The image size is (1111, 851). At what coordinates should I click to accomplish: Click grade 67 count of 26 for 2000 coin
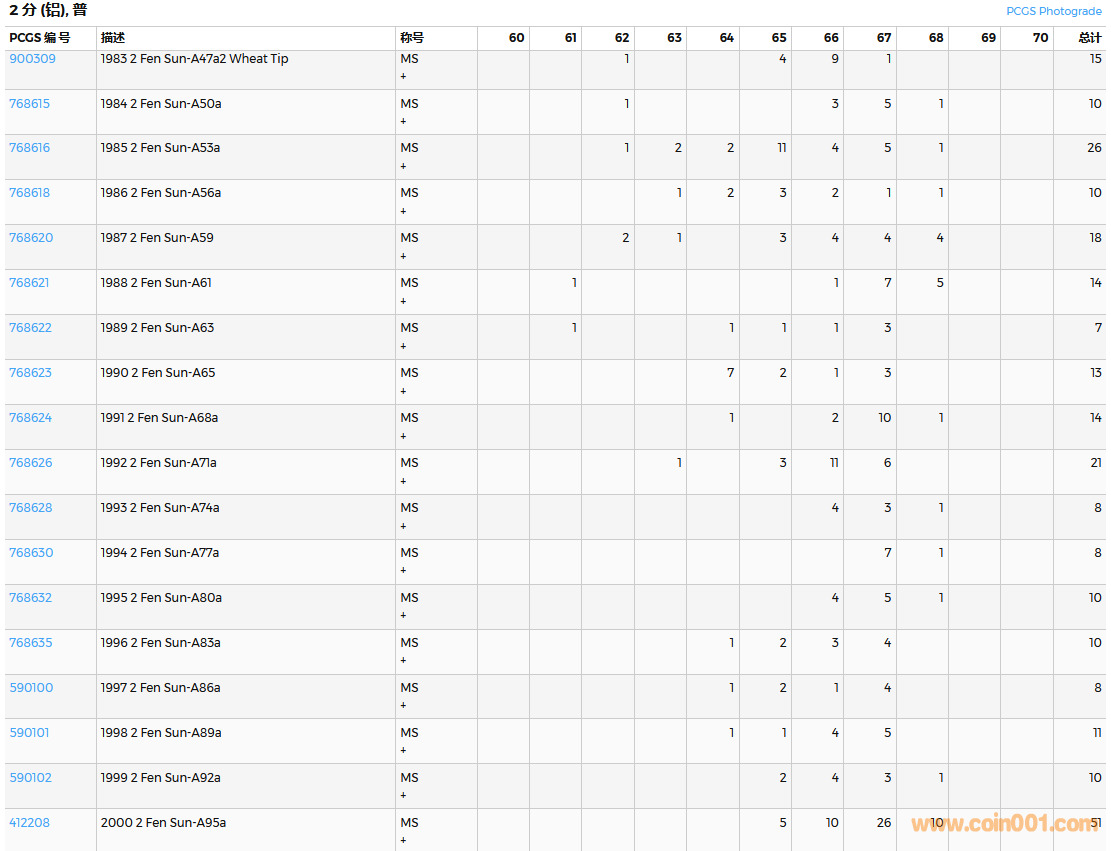[x=883, y=823]
